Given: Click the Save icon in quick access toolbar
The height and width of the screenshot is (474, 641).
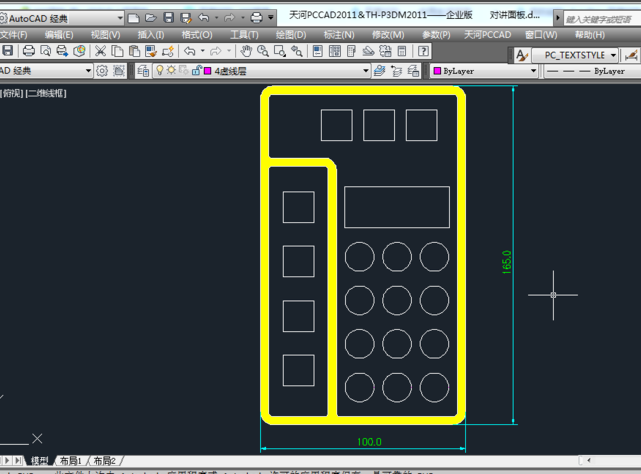Looking at the screenshot, I should tap(169, 18).
